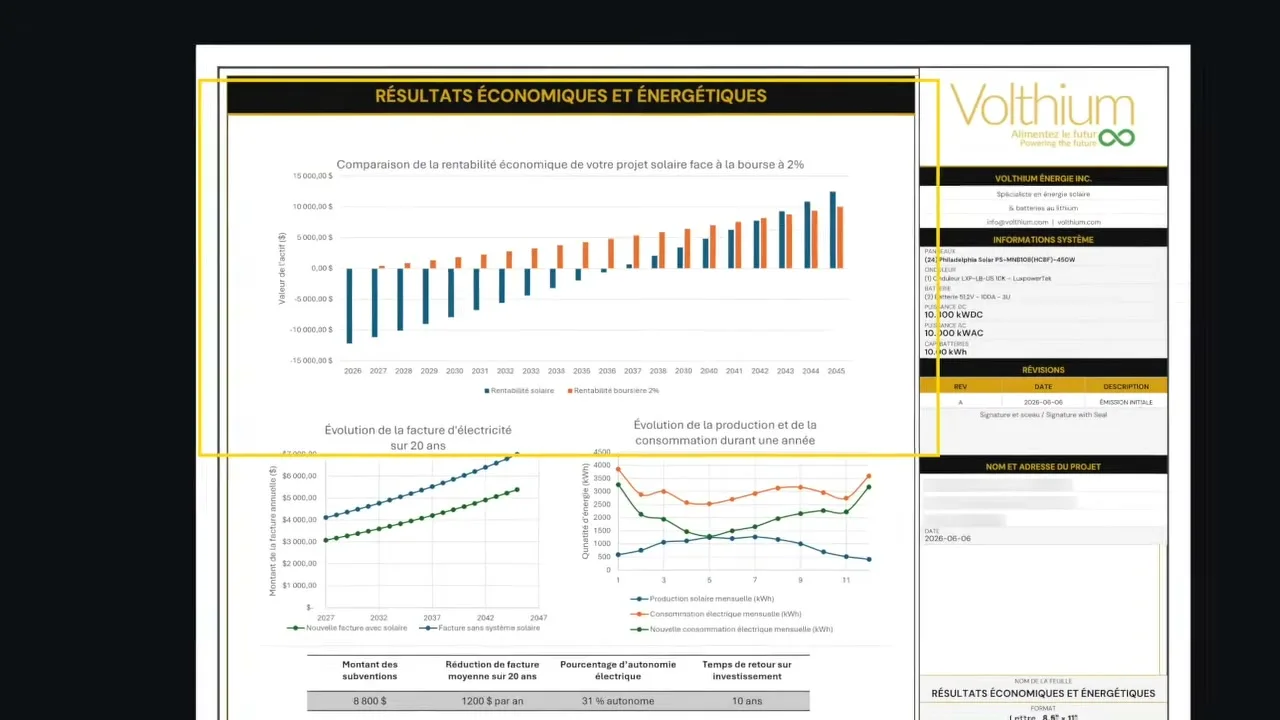Viewport: 1280px width, 720px height.
Task: Click the 'Rentabilité boursière 2%' legend entry
Action: pos(613,391)
